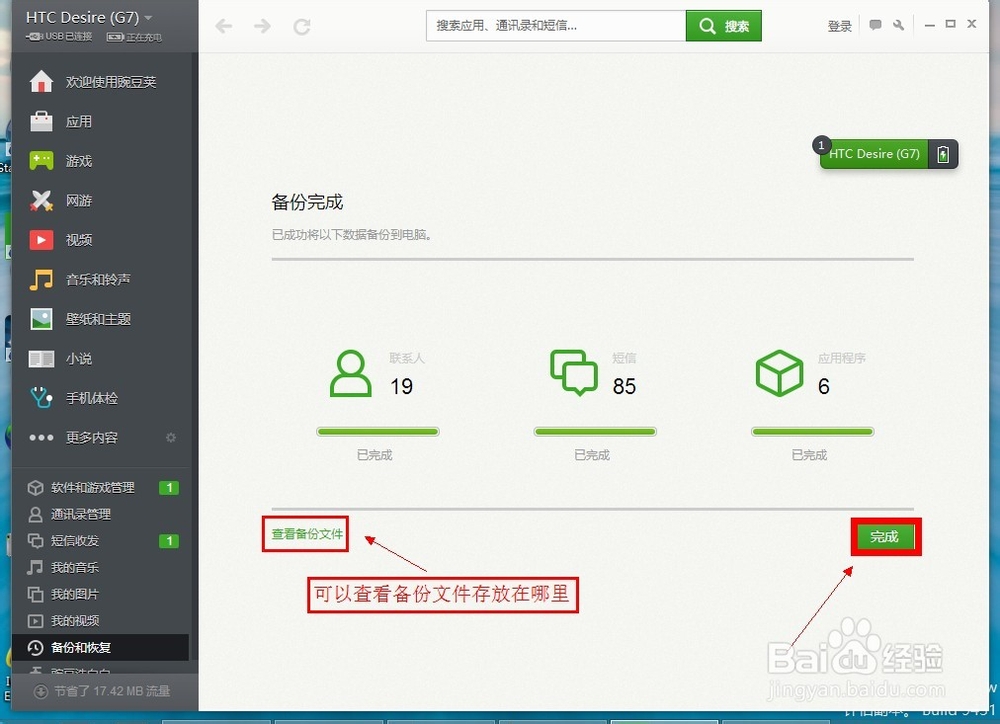Click the battery icon on HTC Desire badge
The height and width of the screenshot is (724, 1000).
click(943, 154)
